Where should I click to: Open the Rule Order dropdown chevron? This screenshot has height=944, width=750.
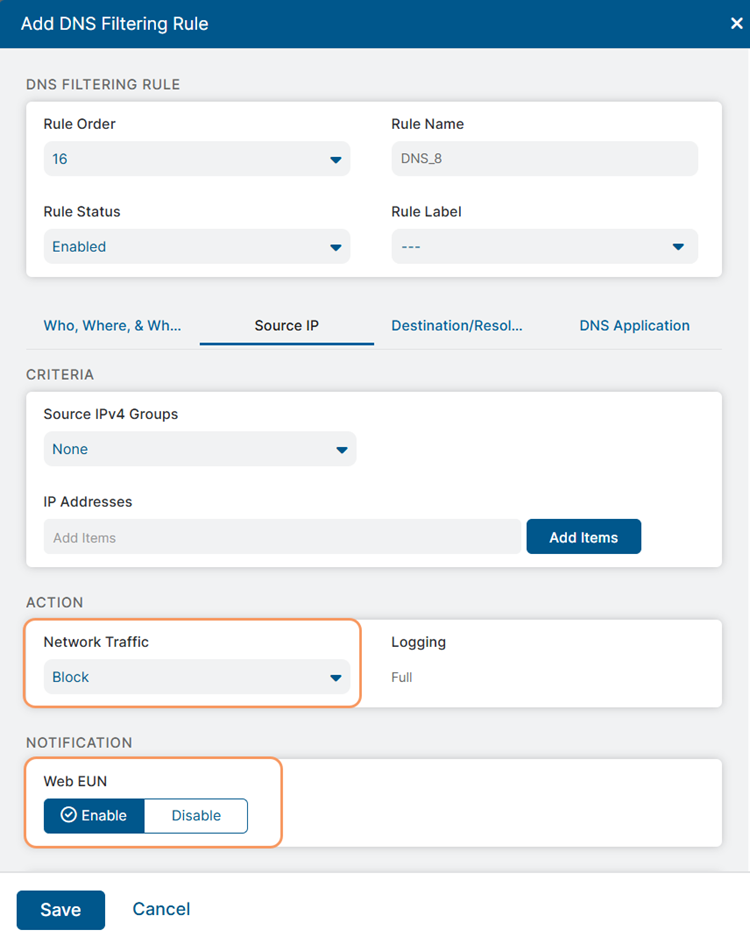[335, 158]
